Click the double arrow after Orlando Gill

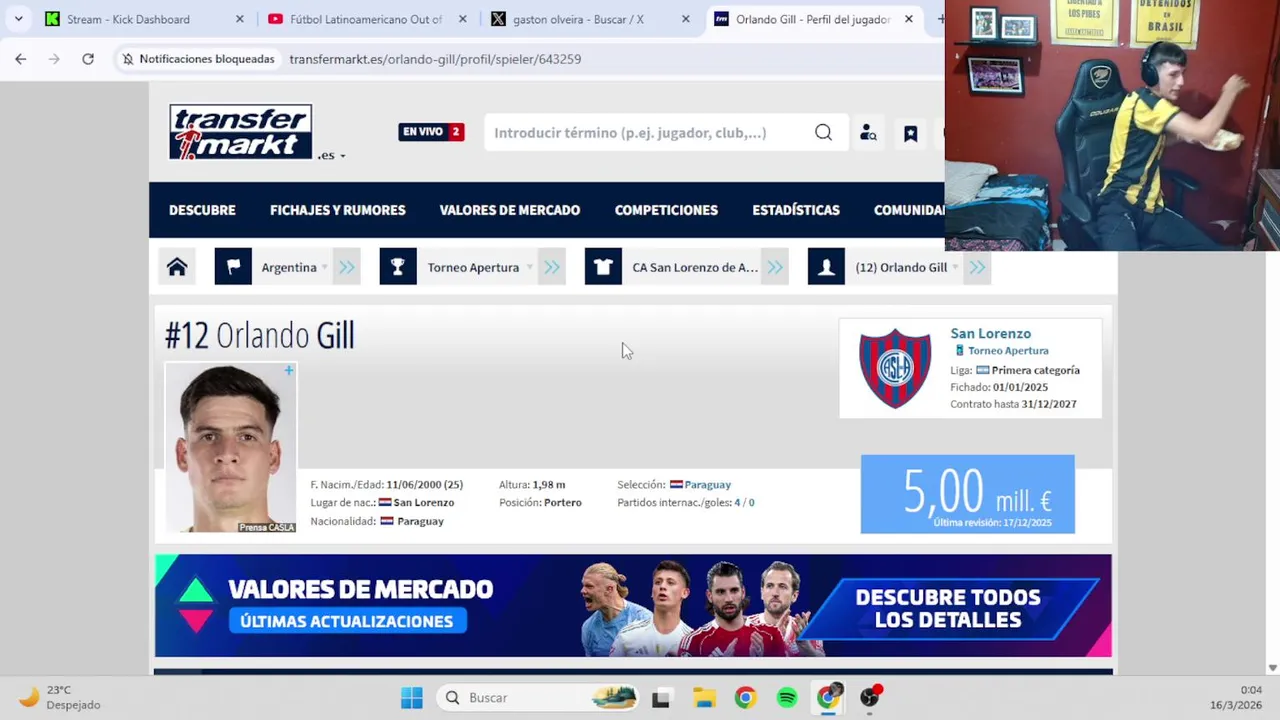click(978, 267)
